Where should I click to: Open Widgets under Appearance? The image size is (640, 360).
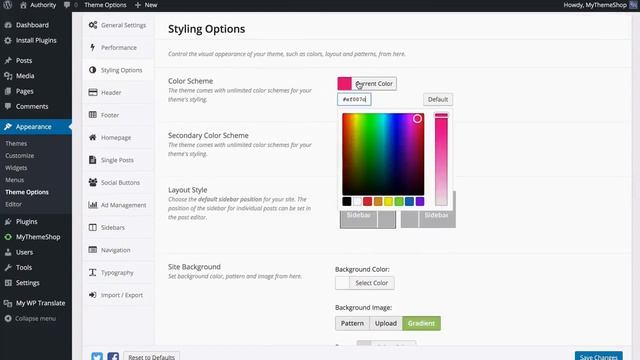pyautogui.click(x=16, y=168)
